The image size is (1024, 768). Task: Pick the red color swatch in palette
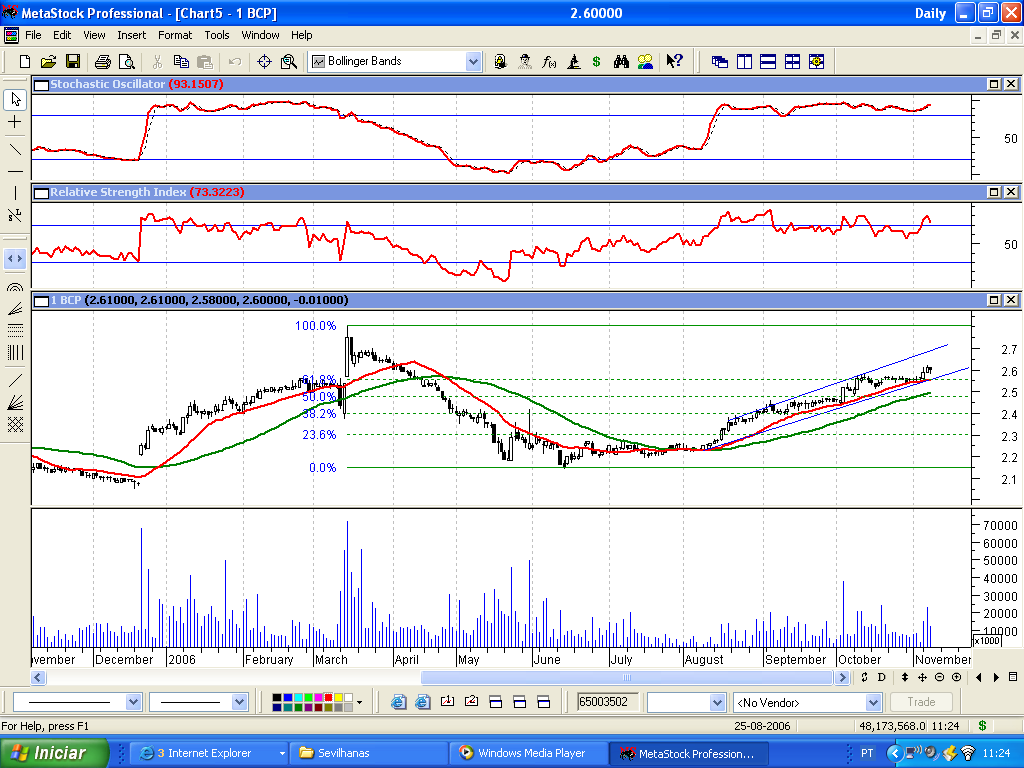328,697
